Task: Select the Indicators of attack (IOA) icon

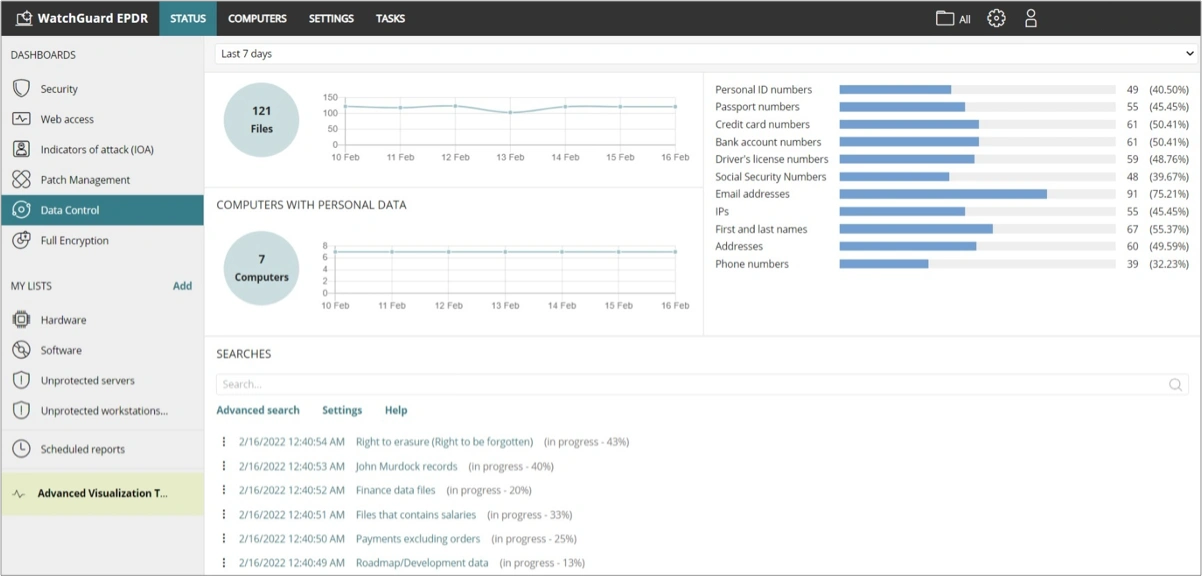Action: [21, 149]
